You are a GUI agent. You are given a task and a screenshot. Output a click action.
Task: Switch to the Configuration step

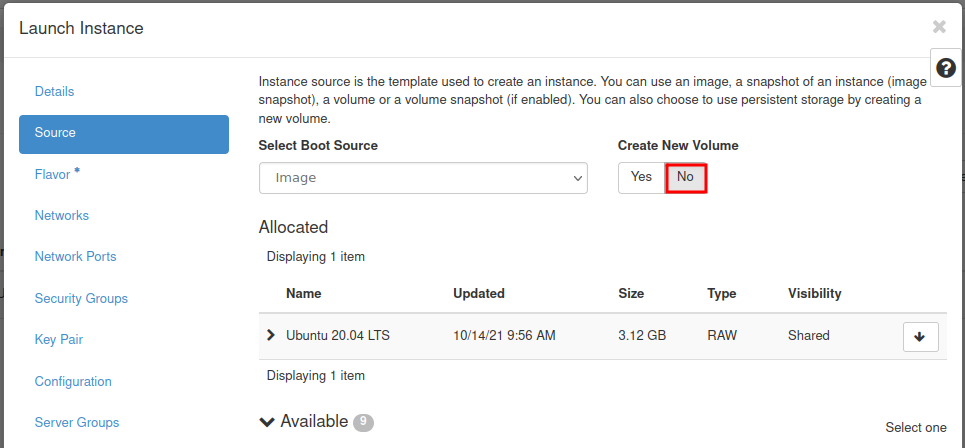(x=73, y=382)
